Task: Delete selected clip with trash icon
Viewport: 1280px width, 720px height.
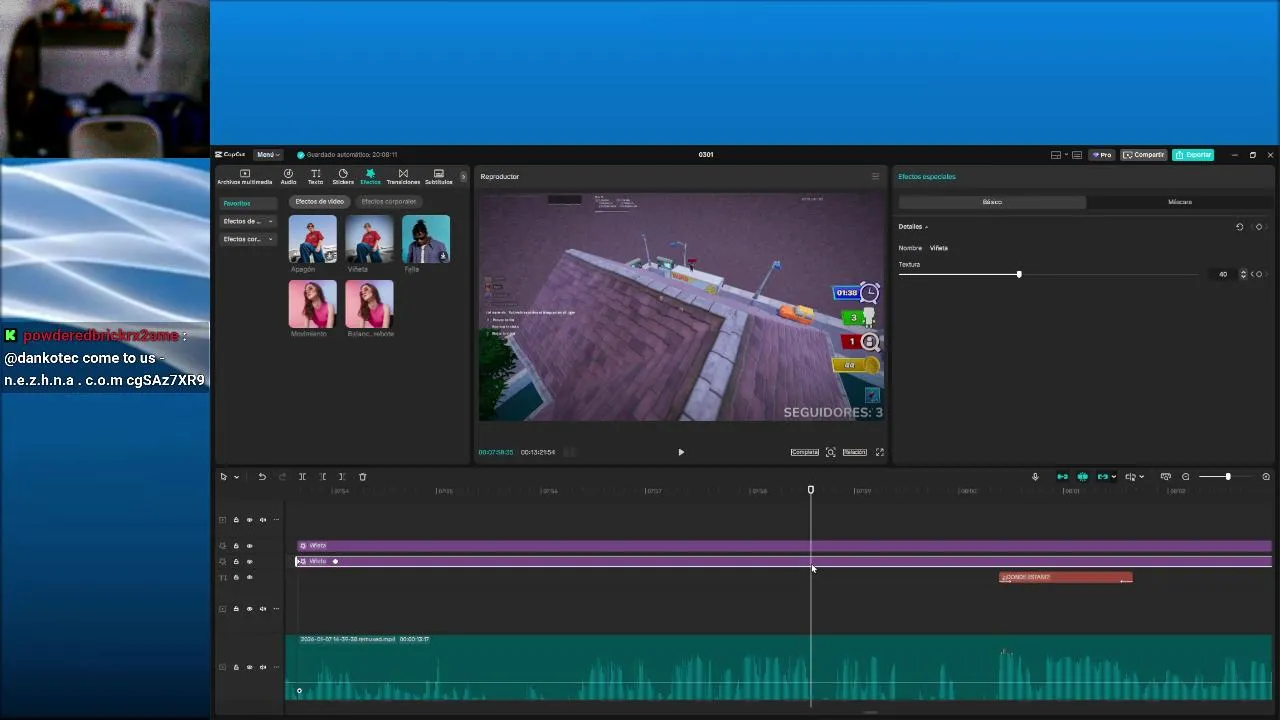Action: [x=363, y=477]
